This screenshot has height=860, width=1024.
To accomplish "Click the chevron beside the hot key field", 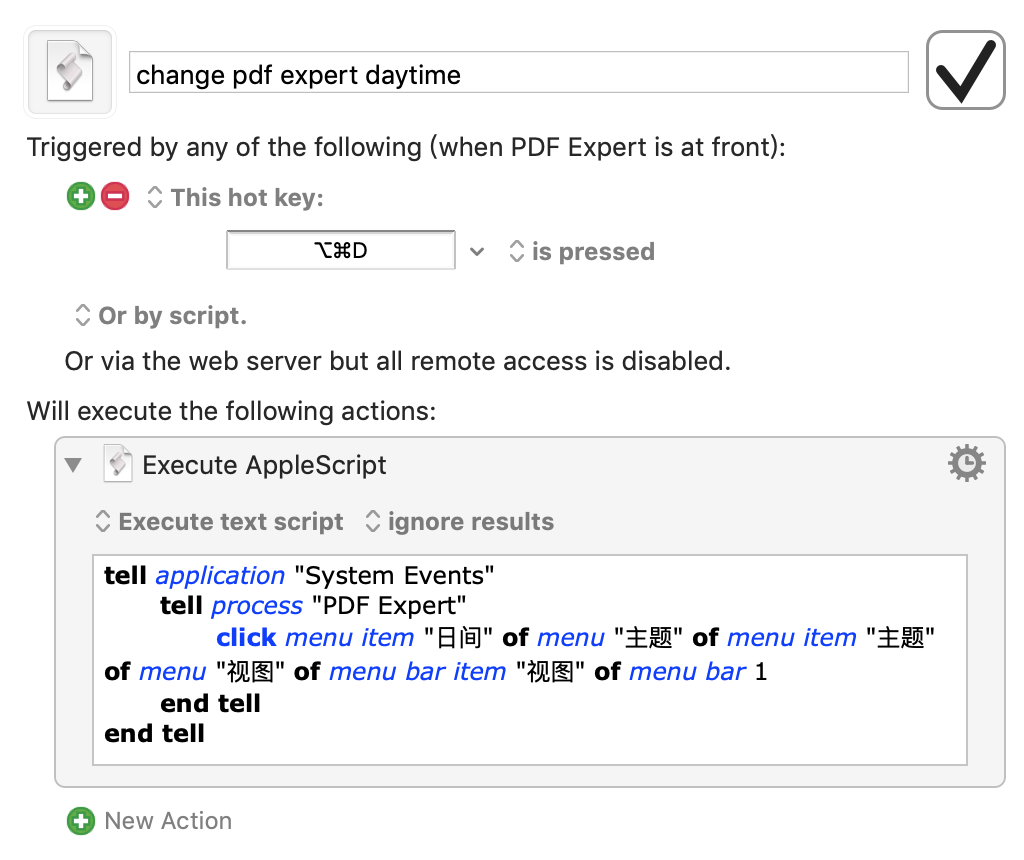I will coord(478,251).
